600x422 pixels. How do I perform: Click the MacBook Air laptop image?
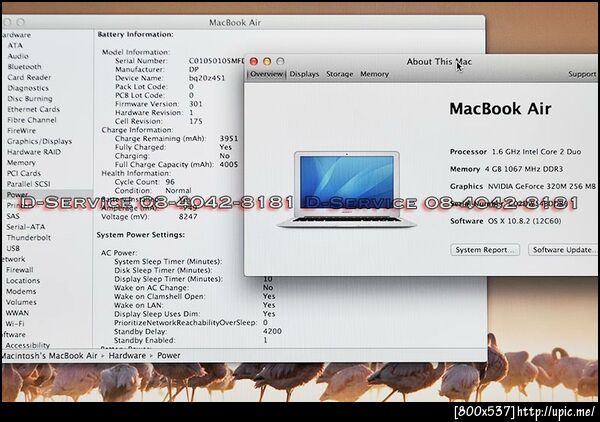(346, 189)
